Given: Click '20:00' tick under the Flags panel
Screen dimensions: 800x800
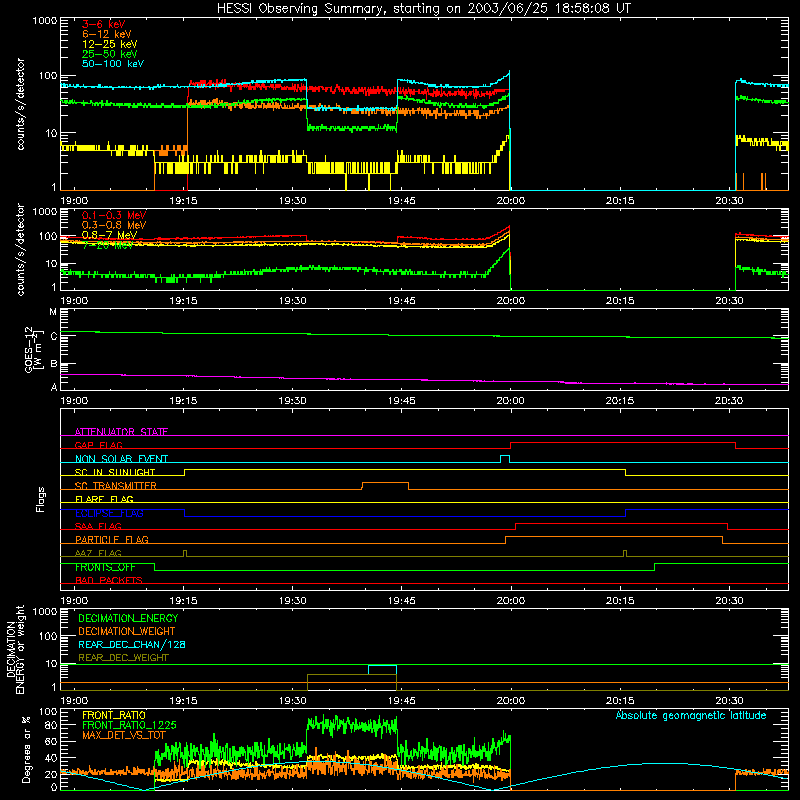Looking at the screenshot, I should [x=511, y=601].
